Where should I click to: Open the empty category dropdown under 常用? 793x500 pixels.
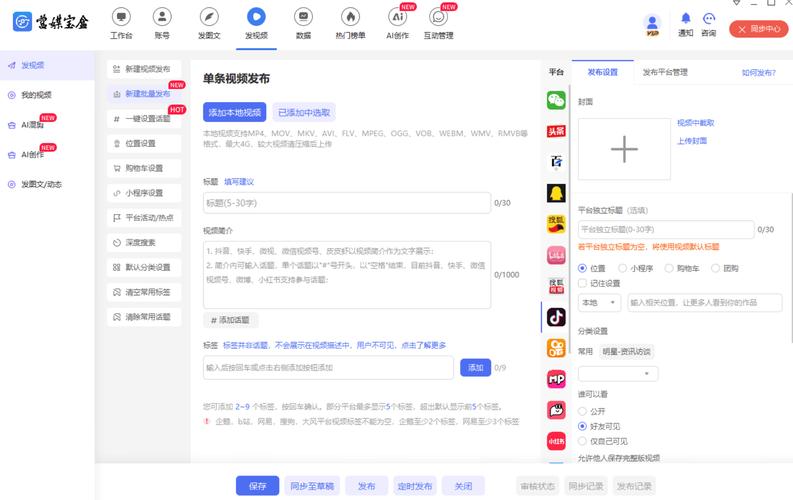pyautogui.click(x=618, y=374)
